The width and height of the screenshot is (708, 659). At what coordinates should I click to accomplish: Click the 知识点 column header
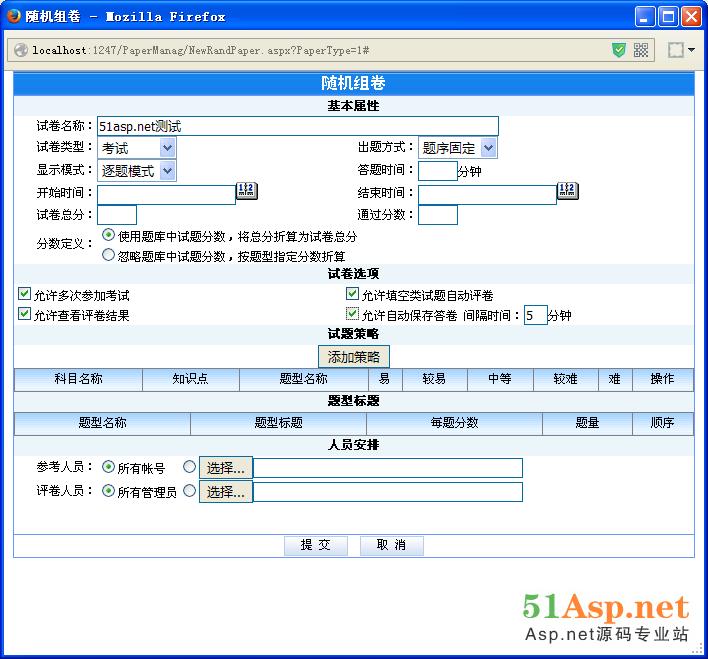pos(191,379)
